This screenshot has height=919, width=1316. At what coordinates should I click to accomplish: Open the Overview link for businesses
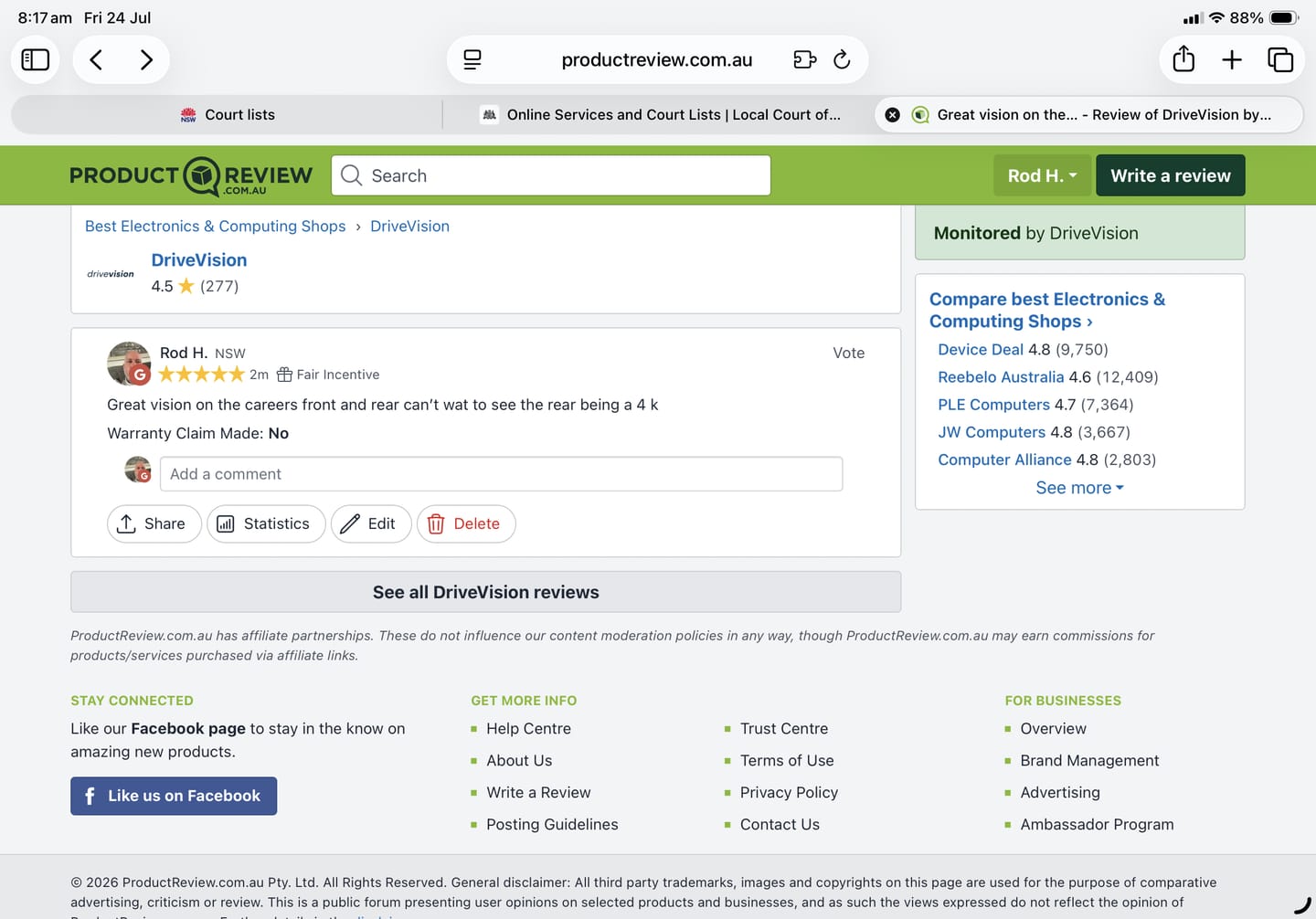(x=1054, y=729)
